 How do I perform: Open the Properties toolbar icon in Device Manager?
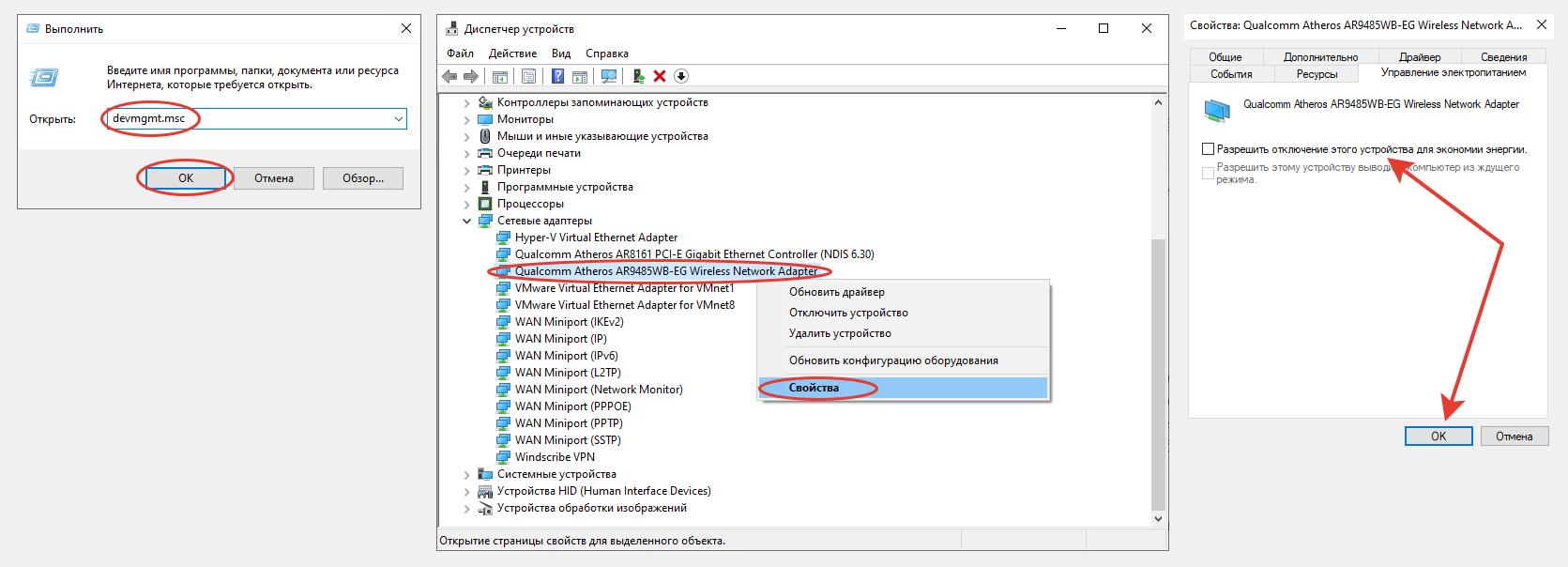click(528, 76)
